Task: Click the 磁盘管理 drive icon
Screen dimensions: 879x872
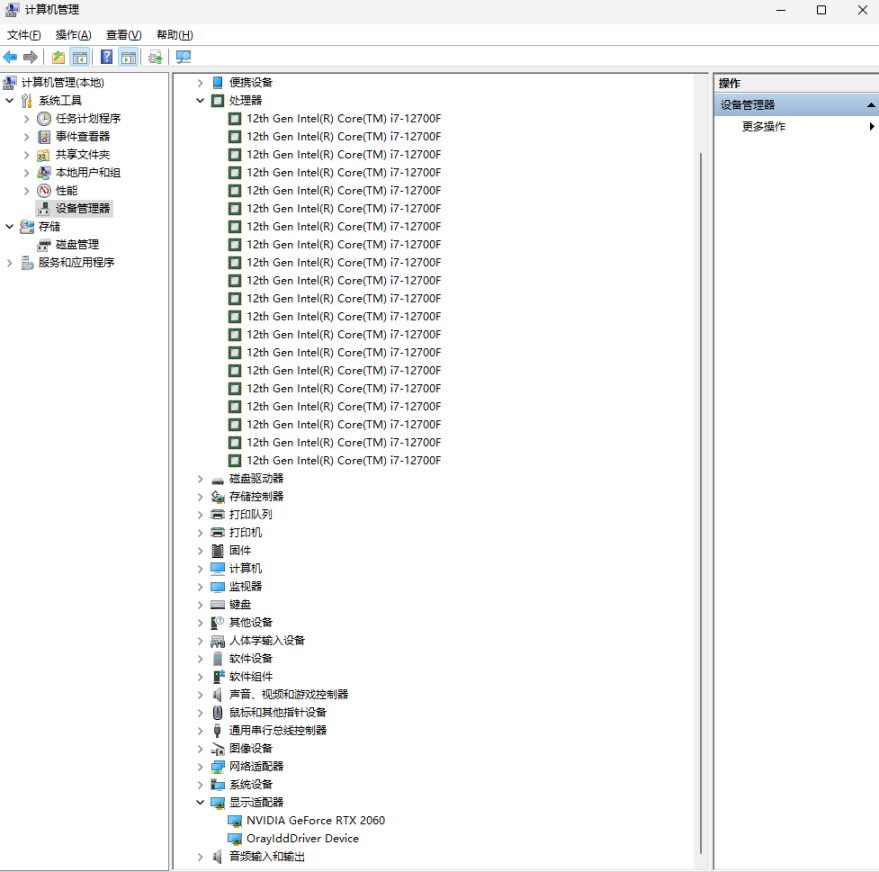Action: click(x=44, y=245)
